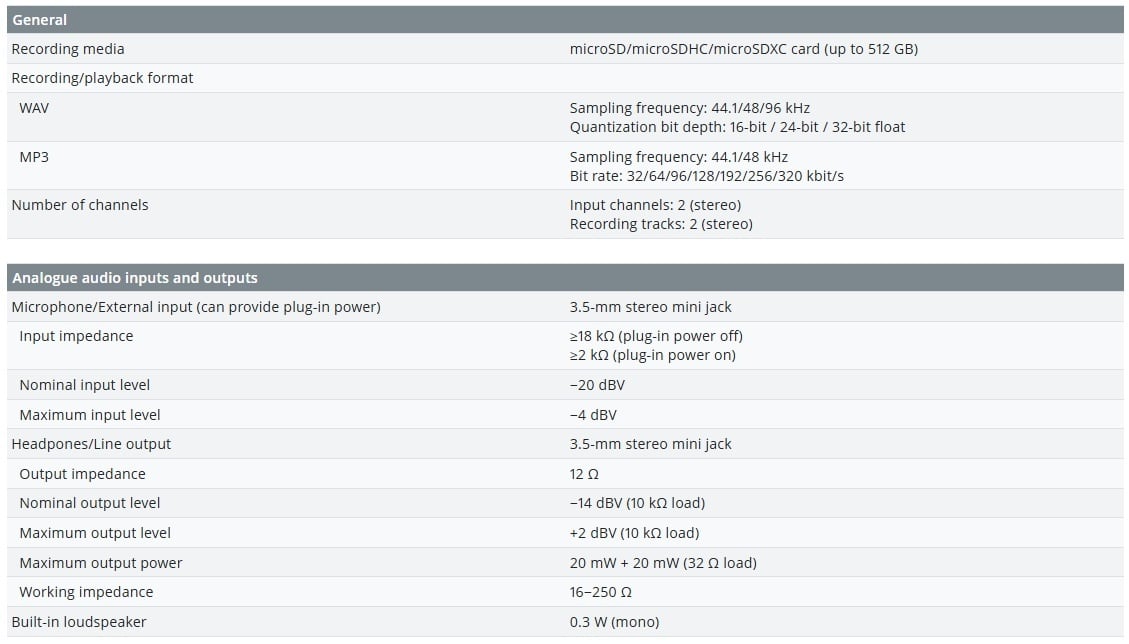Select the Microphone/External input row label
1129x644 pixels.
196,307
